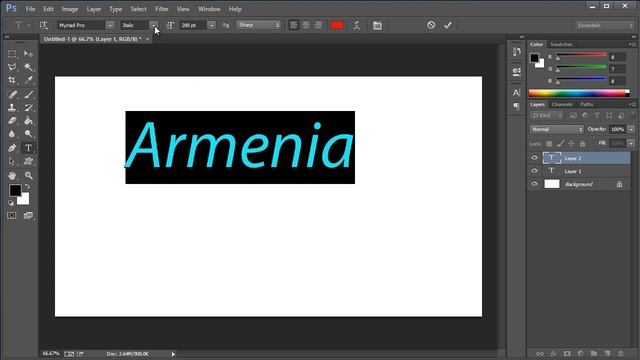Select the Path Selection tool
Viewport: 640px width, 360px height.
pyautogui.click(x=12, y=161)
